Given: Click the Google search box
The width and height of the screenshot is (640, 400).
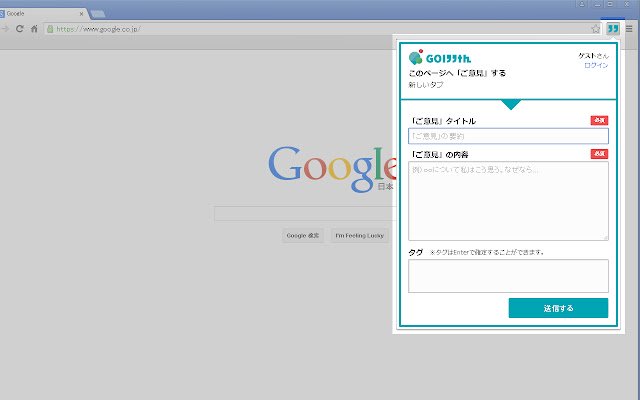Looking at the screenshot, I should (x=304, y=213).
